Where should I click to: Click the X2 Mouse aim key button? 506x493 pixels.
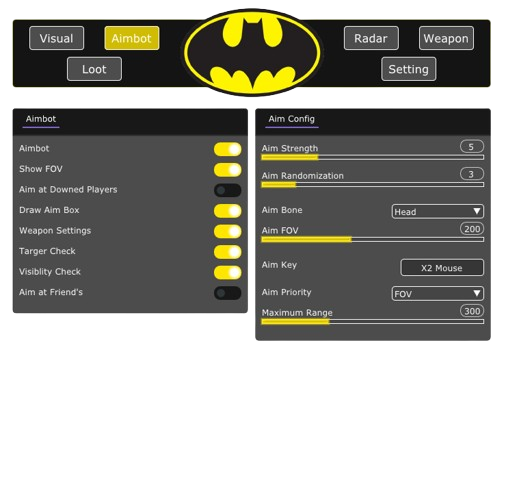[x=442, y=268]
